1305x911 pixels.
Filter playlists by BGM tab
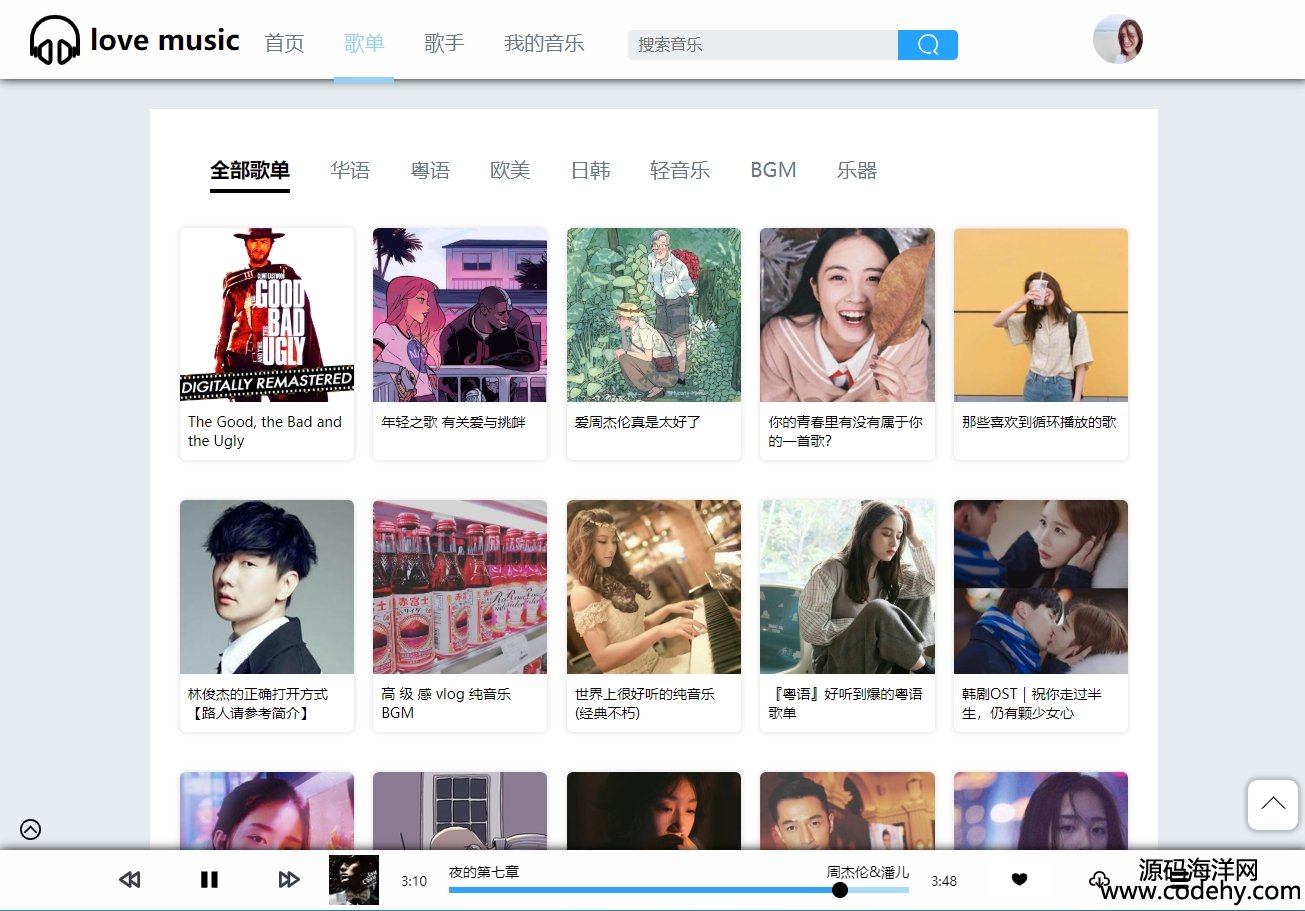[x=773, y=170]
